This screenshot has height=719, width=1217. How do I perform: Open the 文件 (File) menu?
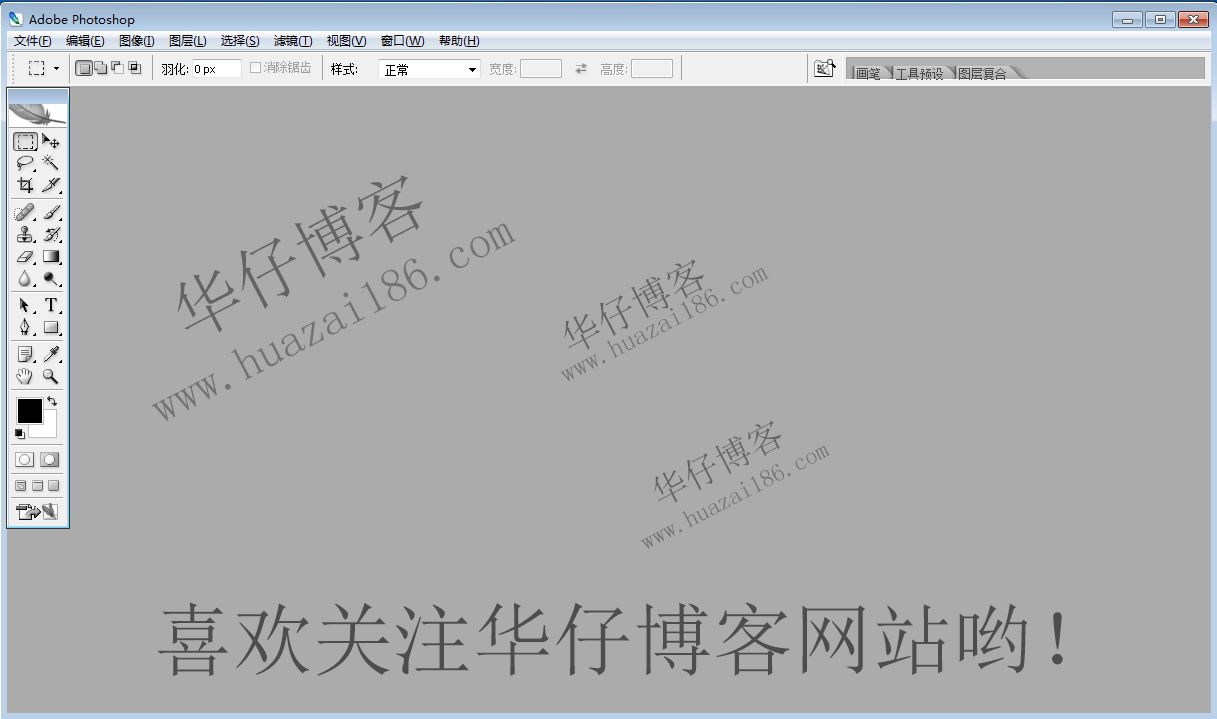(x=33, y=41)
